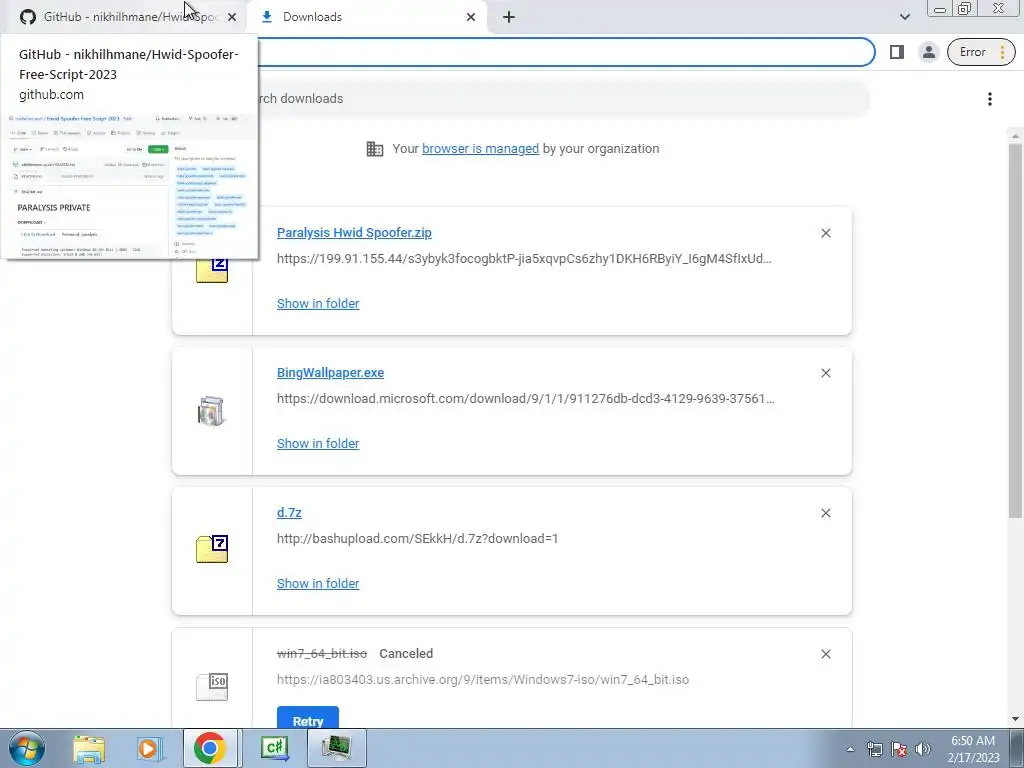The height and width of the screenshot is (768, 1024).
Task: Toggle the browser side panel icon
Action: [897, 52]
